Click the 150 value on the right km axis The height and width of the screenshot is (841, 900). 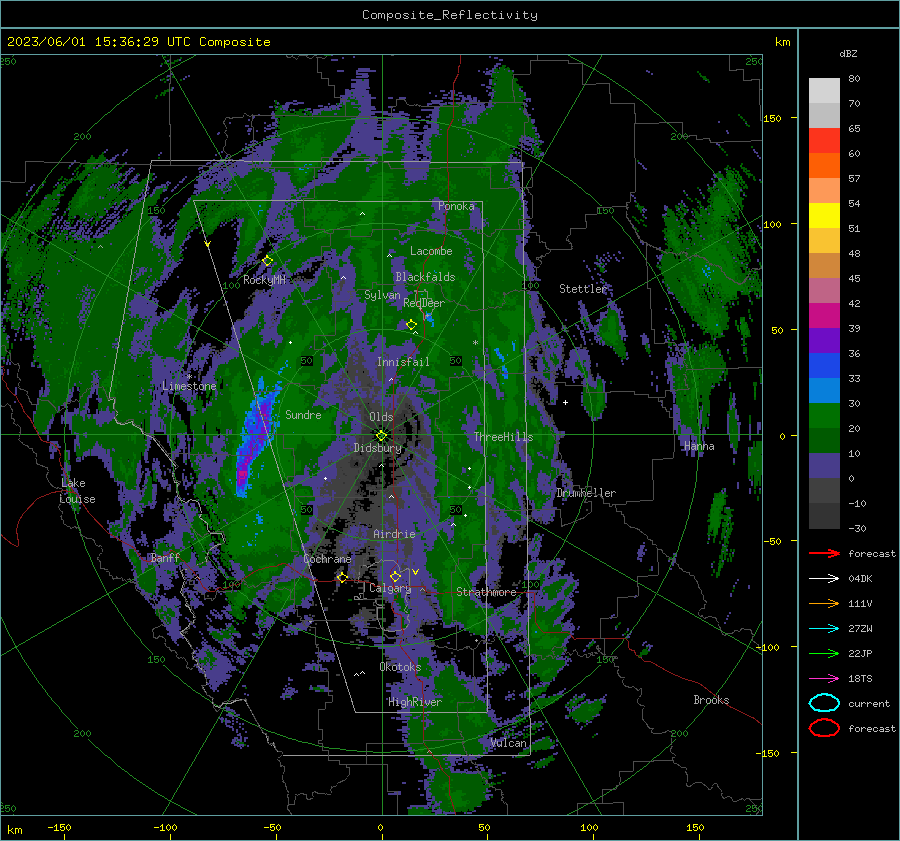pyautogui.click(x=772, y=118)
